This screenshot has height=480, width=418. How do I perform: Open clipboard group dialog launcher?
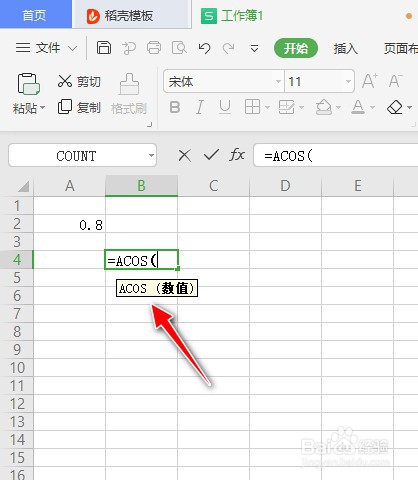point(150,125)
